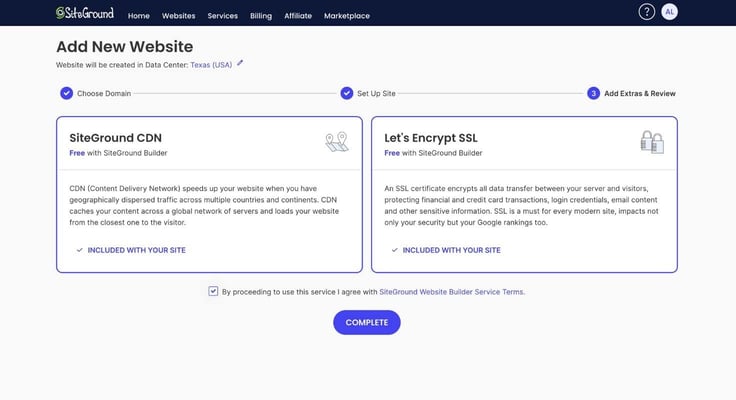Click the Set Up Site step label
736x400 pixels.
[376, 93]
